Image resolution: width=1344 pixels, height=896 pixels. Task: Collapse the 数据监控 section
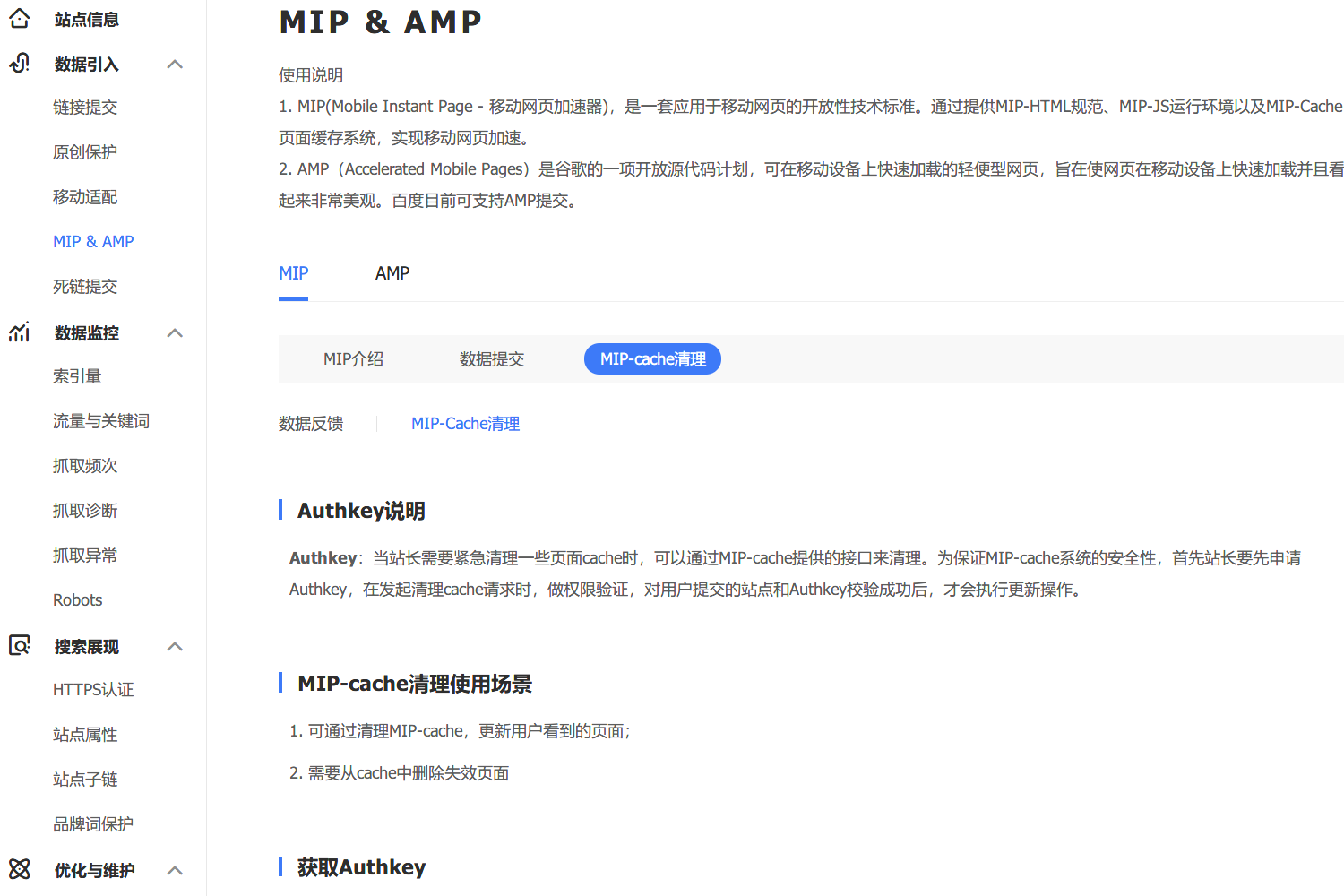pos(175,332)
